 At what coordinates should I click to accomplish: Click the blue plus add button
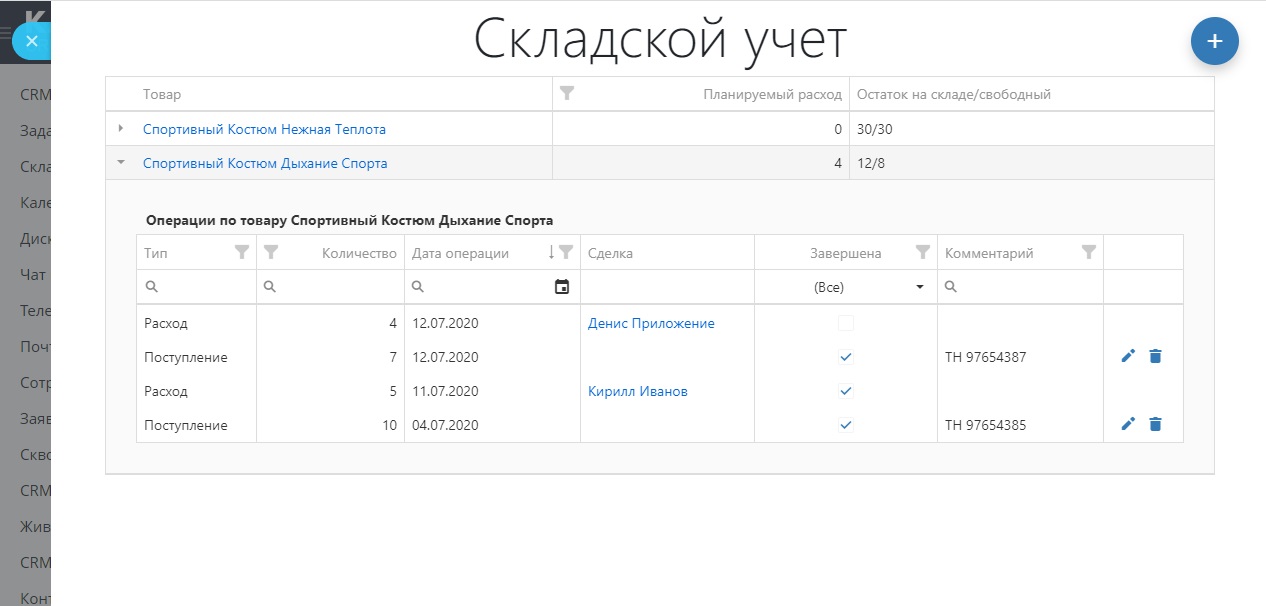1214,41
